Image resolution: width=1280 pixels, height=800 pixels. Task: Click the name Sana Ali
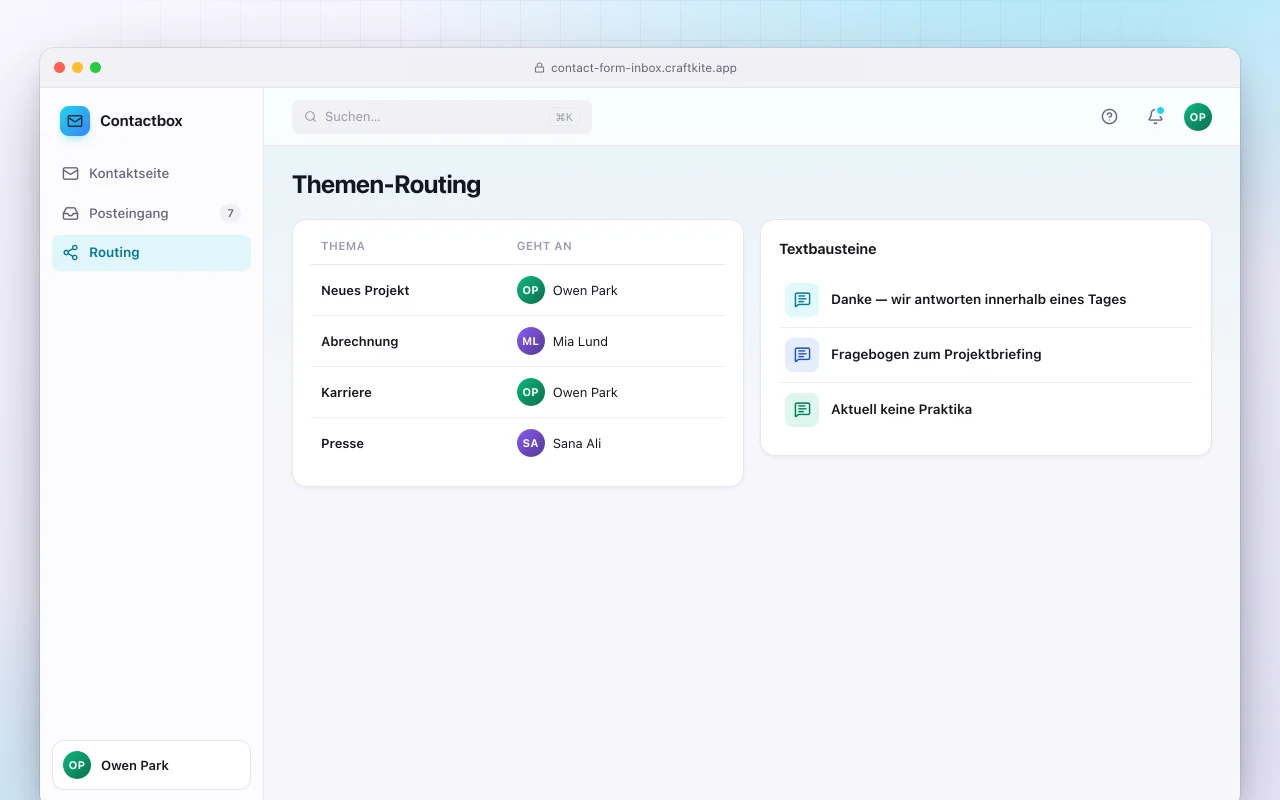[577, 443]
